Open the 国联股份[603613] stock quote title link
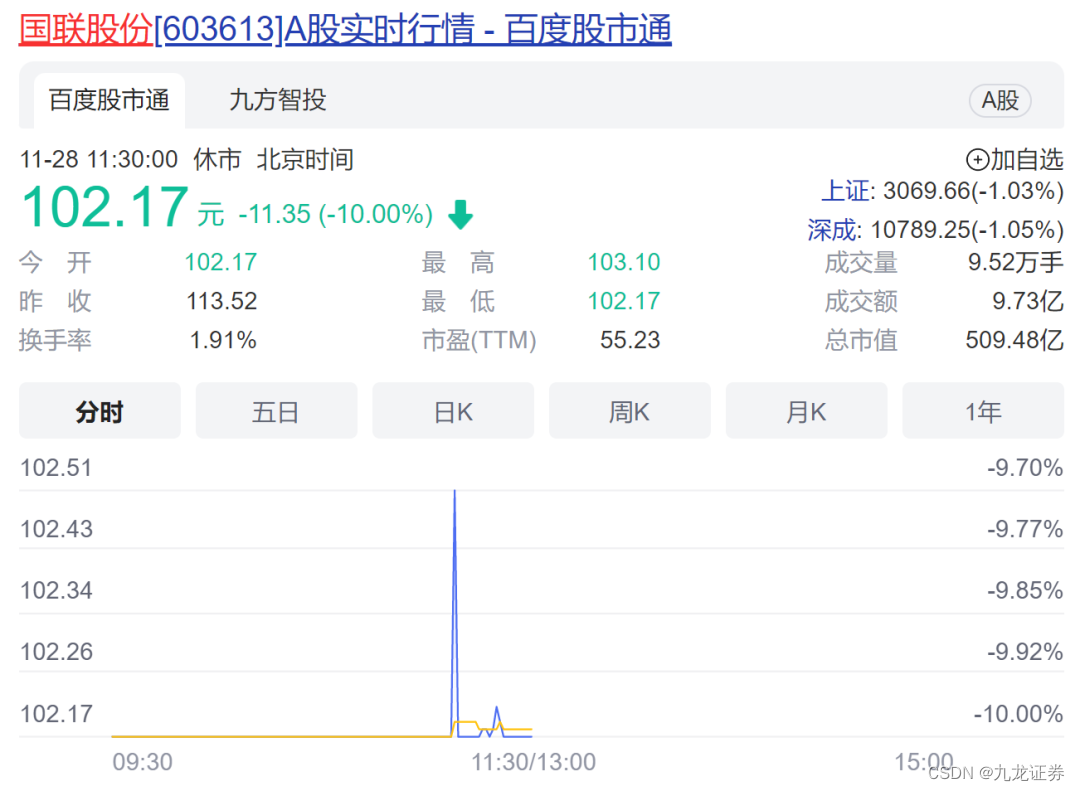 click(345, 29)
